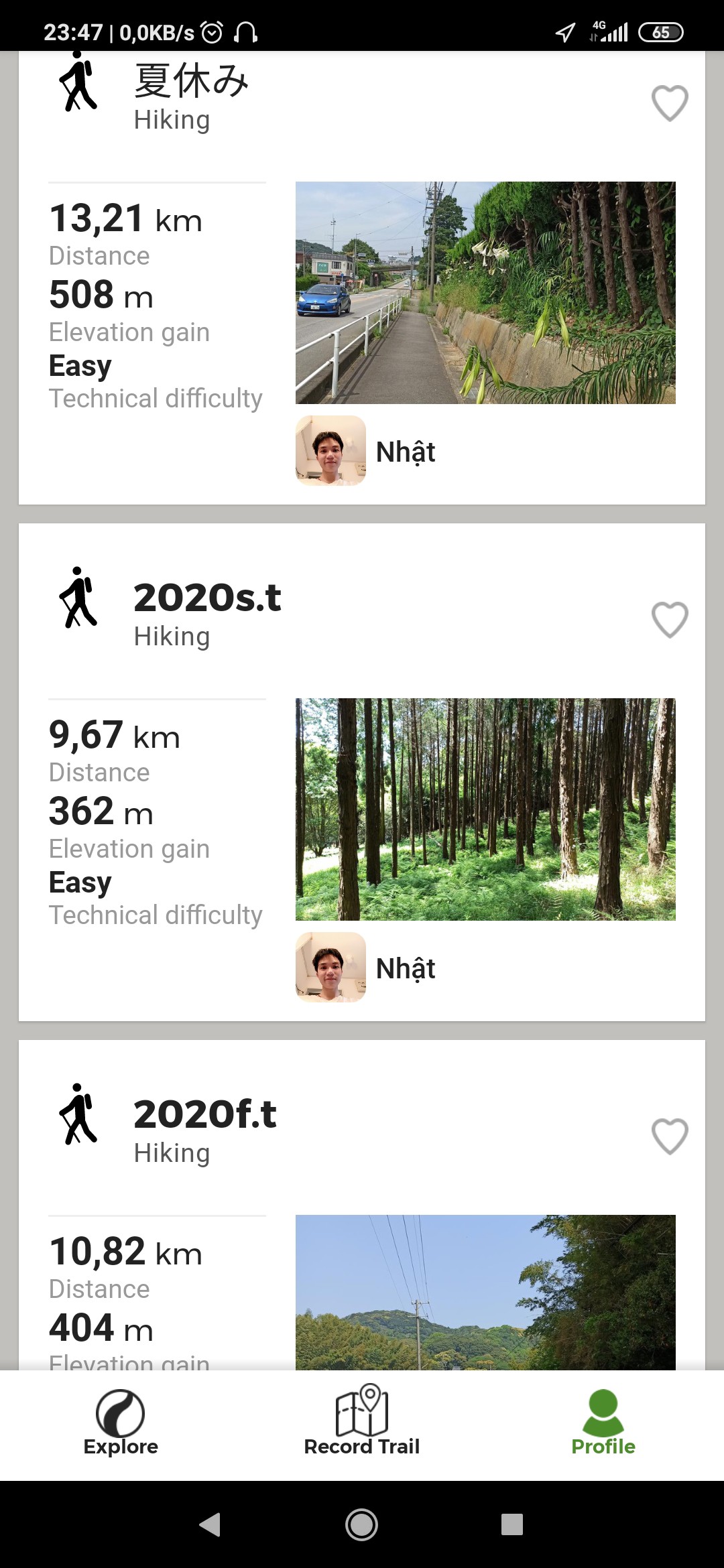The height and width of the screenshot is (1568, 724).
Task: Tap the hiker icon beside 2020s.t
Action: [78, 598]
